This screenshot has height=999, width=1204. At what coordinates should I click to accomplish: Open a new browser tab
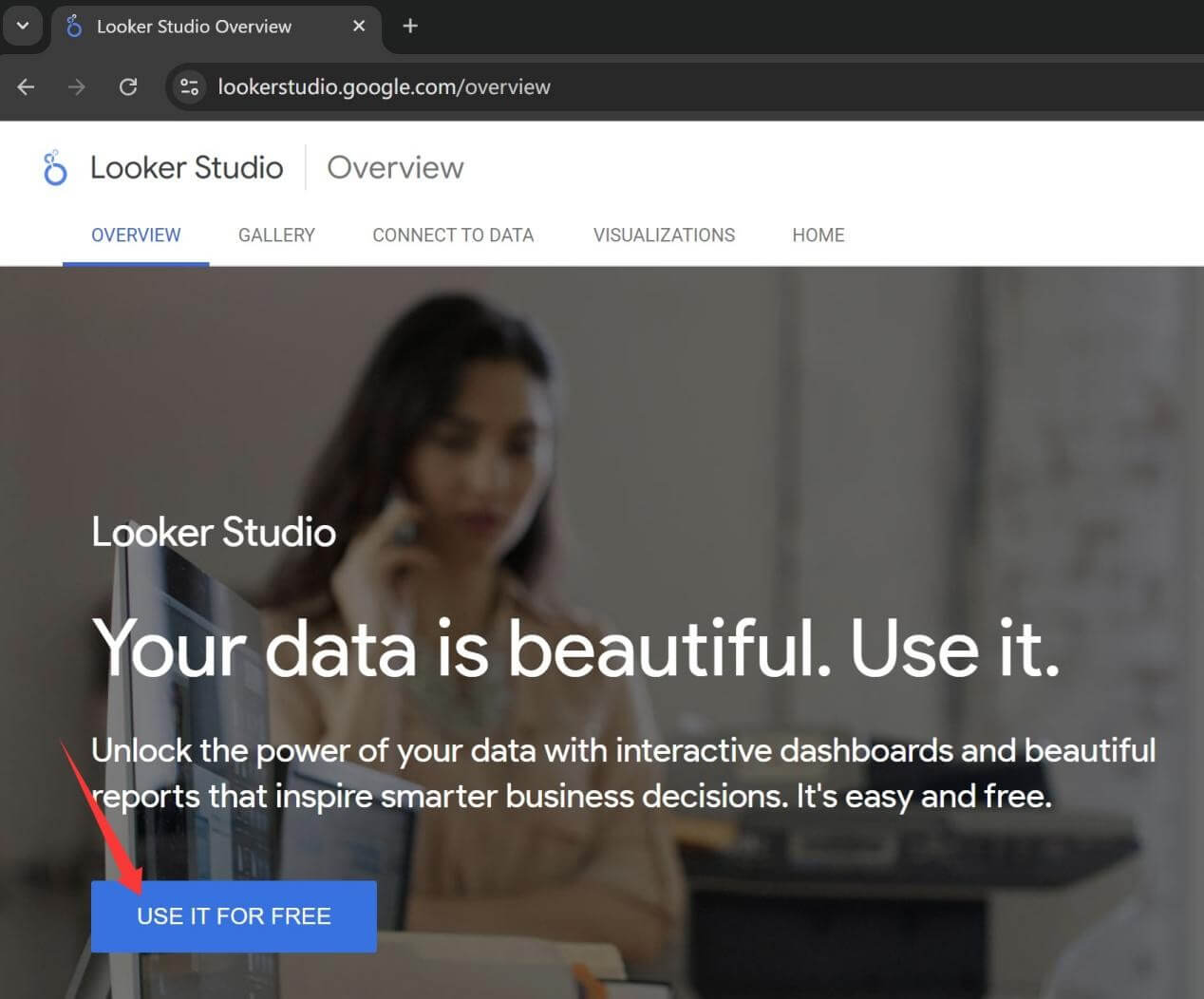click(410, 27)
